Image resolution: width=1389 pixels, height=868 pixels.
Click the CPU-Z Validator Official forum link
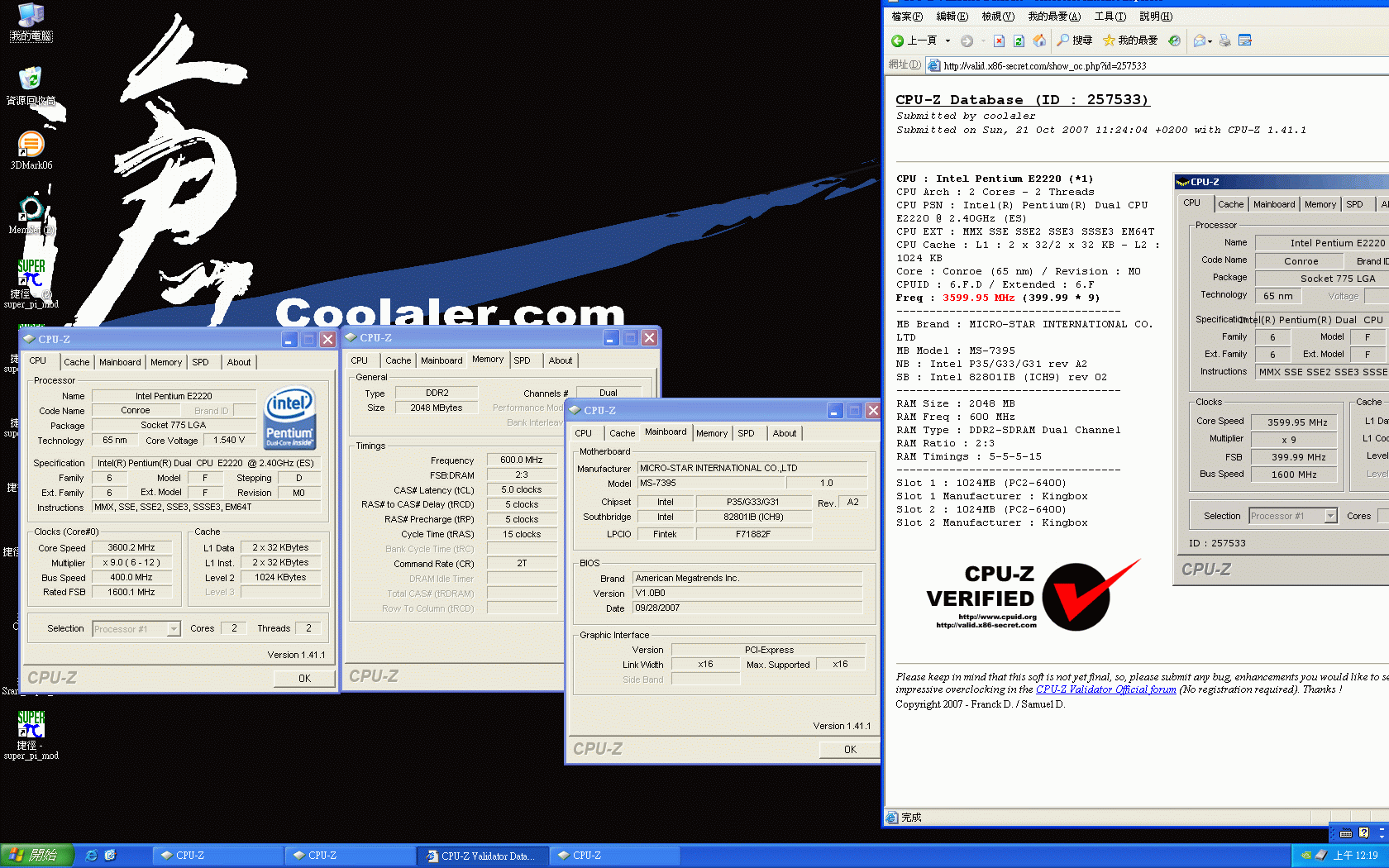[1105, 689]
